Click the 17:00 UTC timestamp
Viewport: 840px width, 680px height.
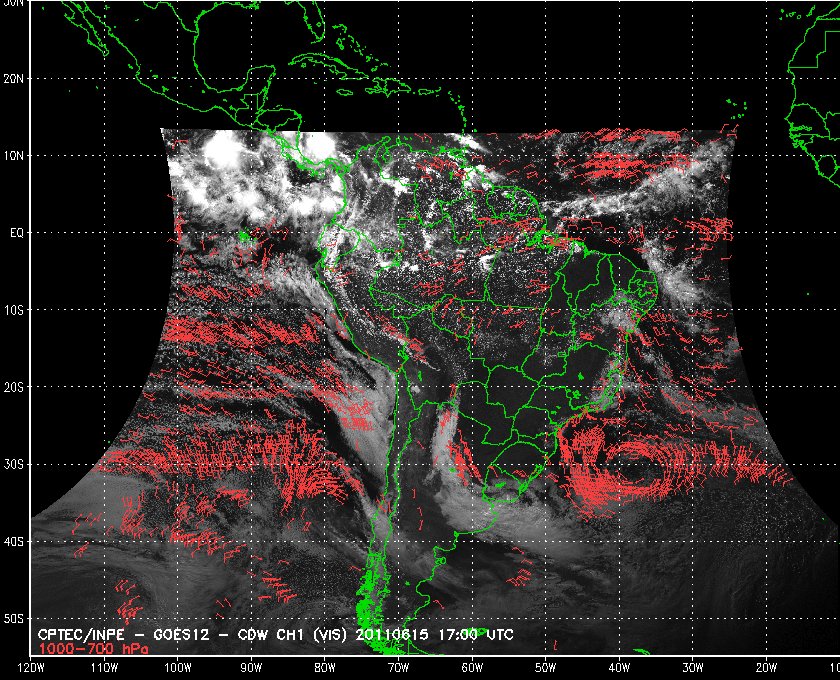click(x=476, y=635)
